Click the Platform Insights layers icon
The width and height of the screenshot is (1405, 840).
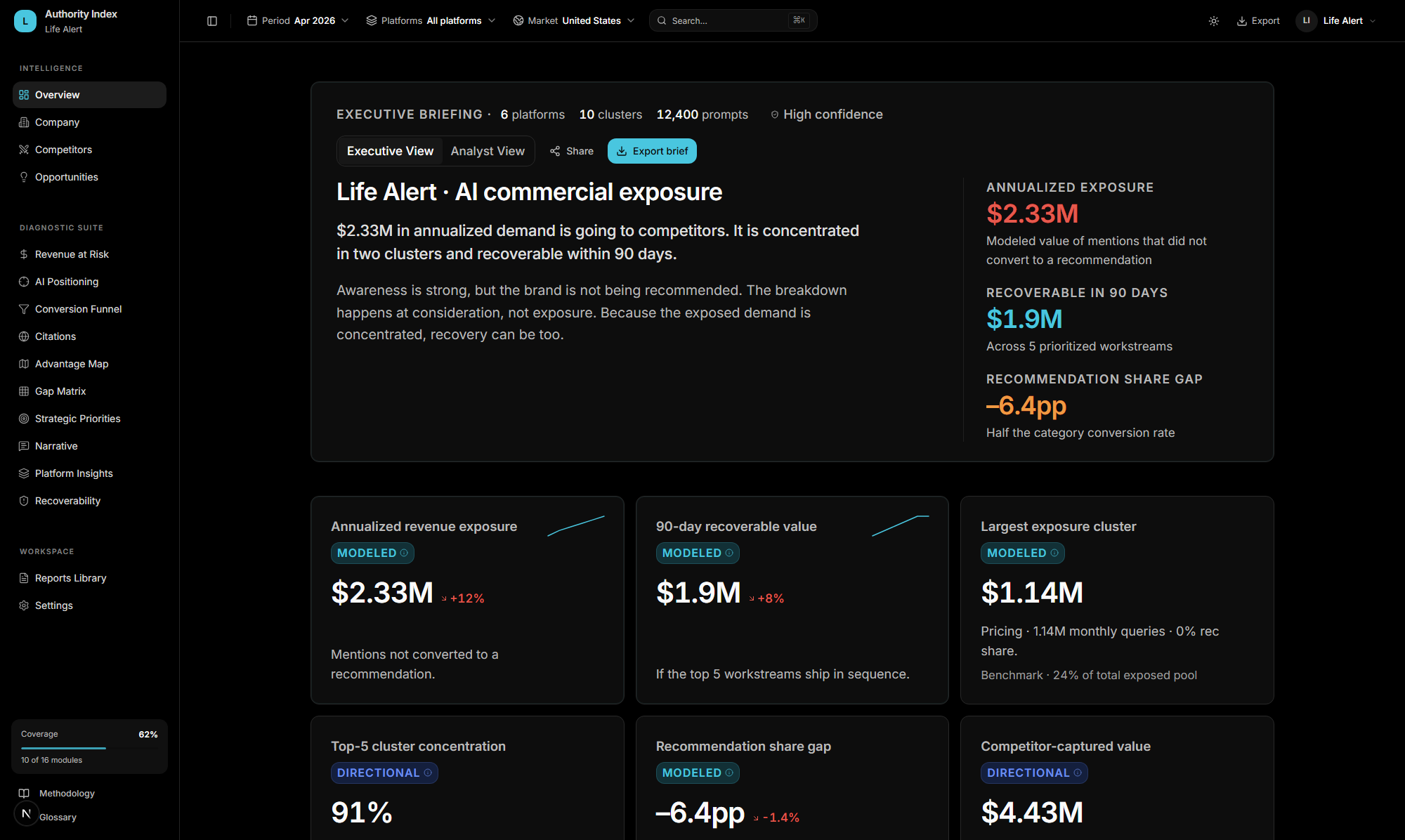(x=24, y=473)
